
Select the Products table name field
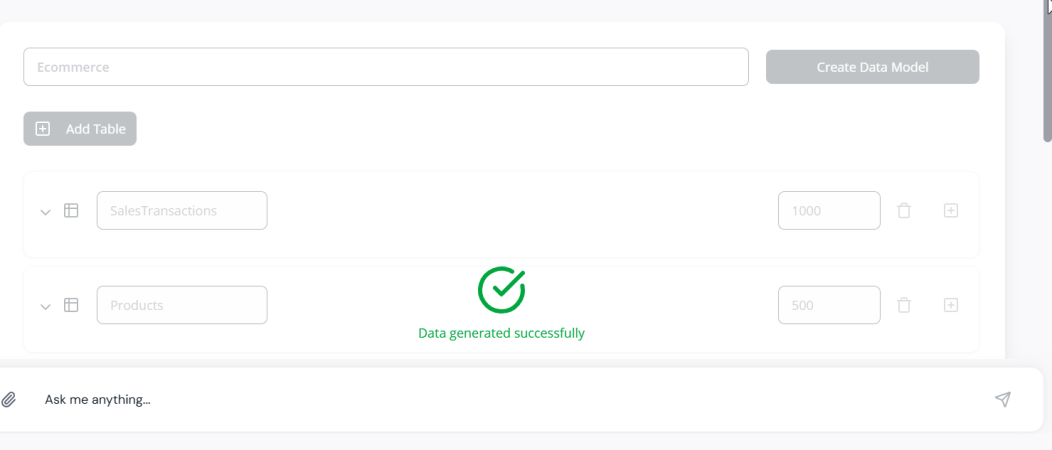182,305
